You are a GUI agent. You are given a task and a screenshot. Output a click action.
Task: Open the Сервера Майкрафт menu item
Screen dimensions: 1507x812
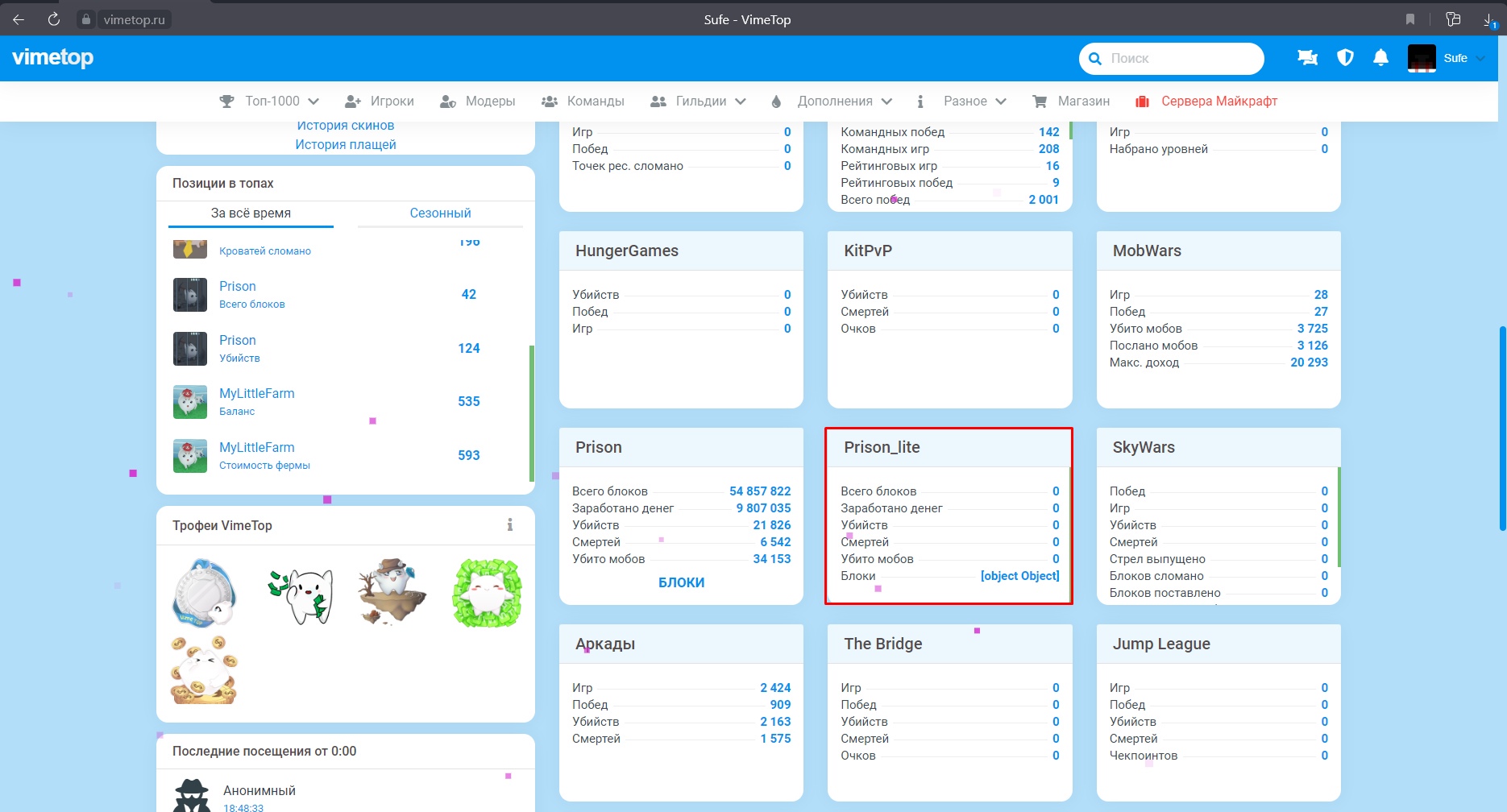pos(1207,101)
